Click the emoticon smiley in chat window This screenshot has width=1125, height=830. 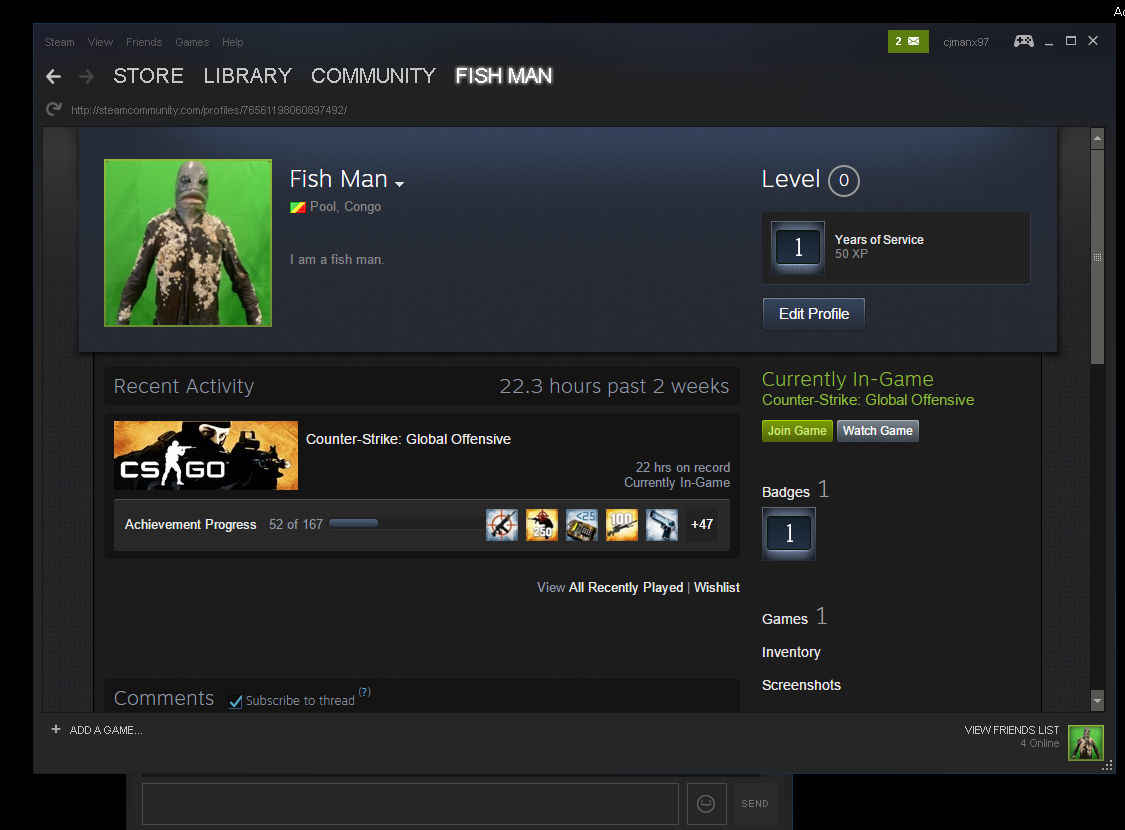(706, 803)
